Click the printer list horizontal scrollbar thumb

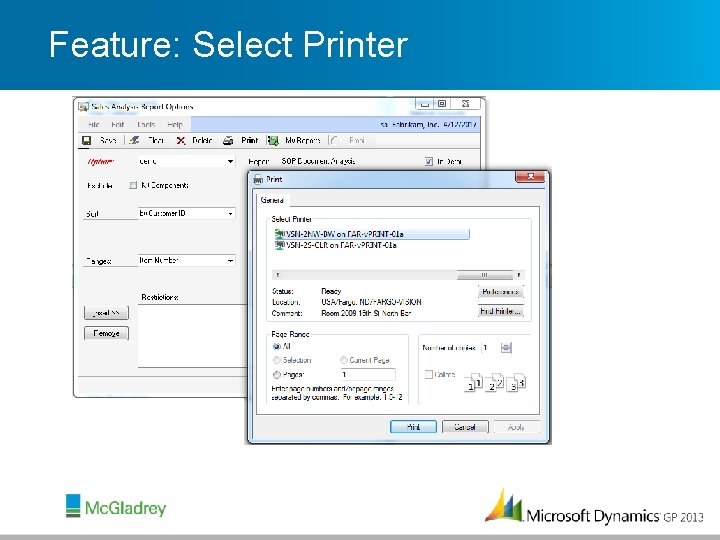pos(485,275)
